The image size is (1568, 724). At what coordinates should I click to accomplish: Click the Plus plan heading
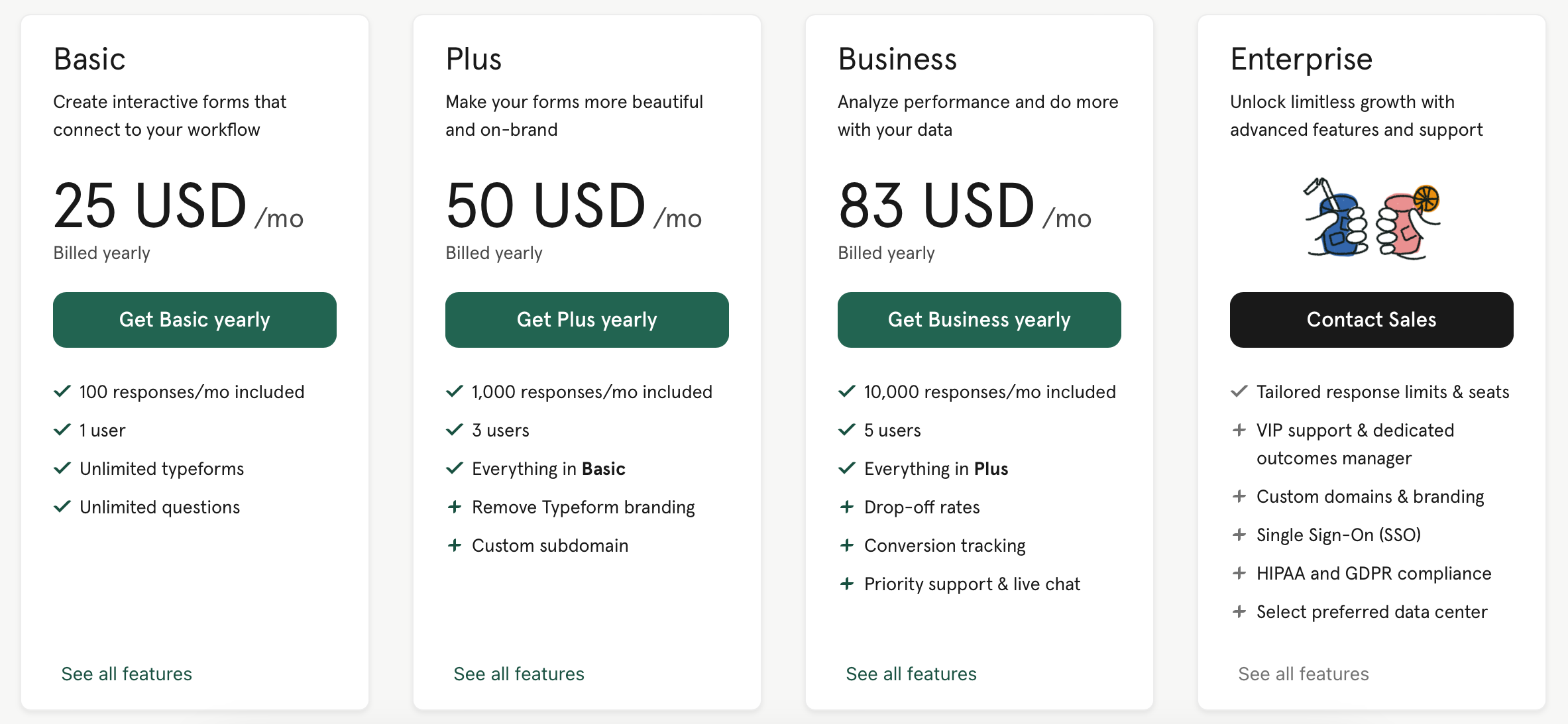point(474,59)
